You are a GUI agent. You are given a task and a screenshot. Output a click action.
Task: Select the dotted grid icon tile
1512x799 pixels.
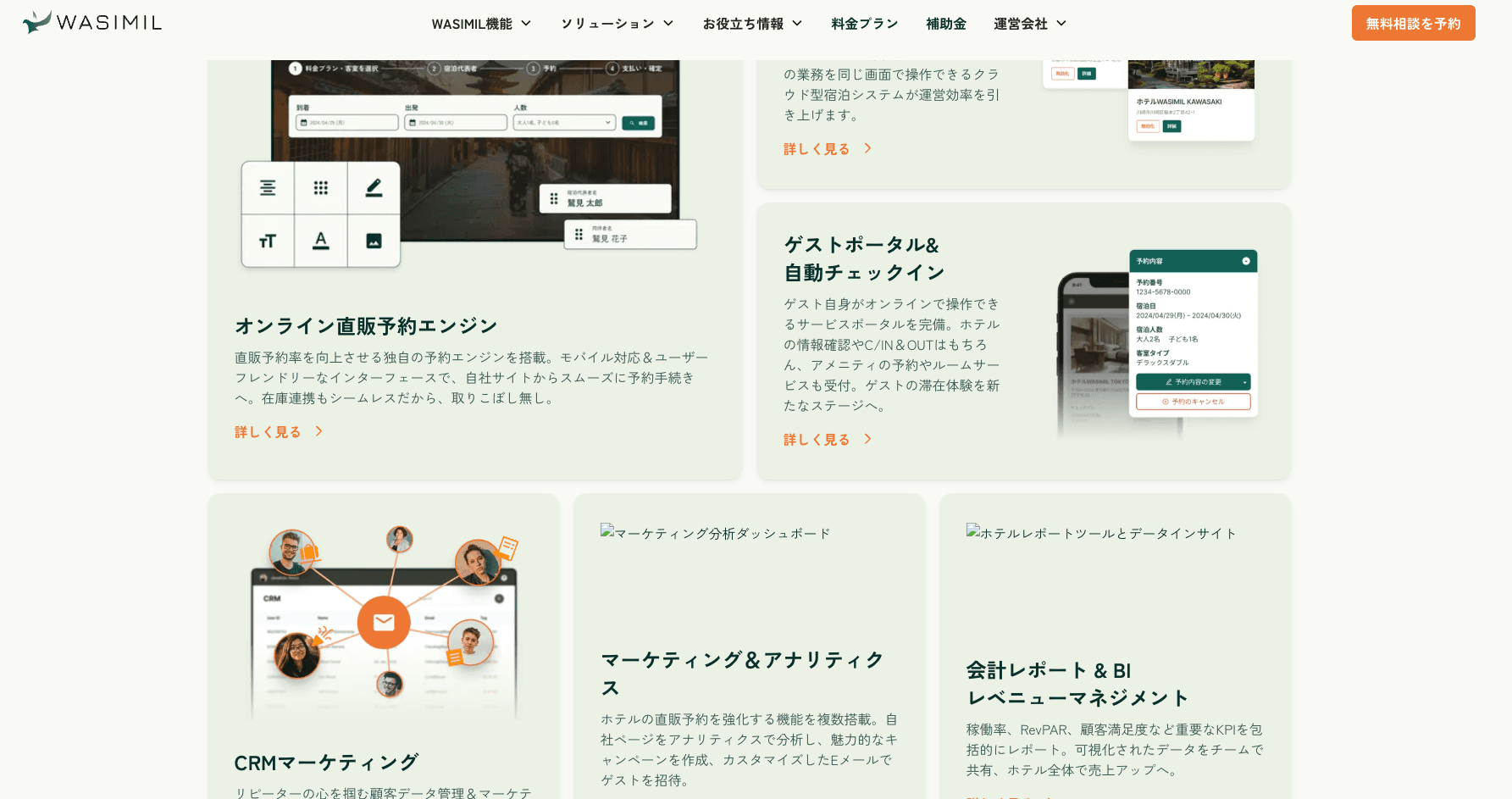(321, 188)
